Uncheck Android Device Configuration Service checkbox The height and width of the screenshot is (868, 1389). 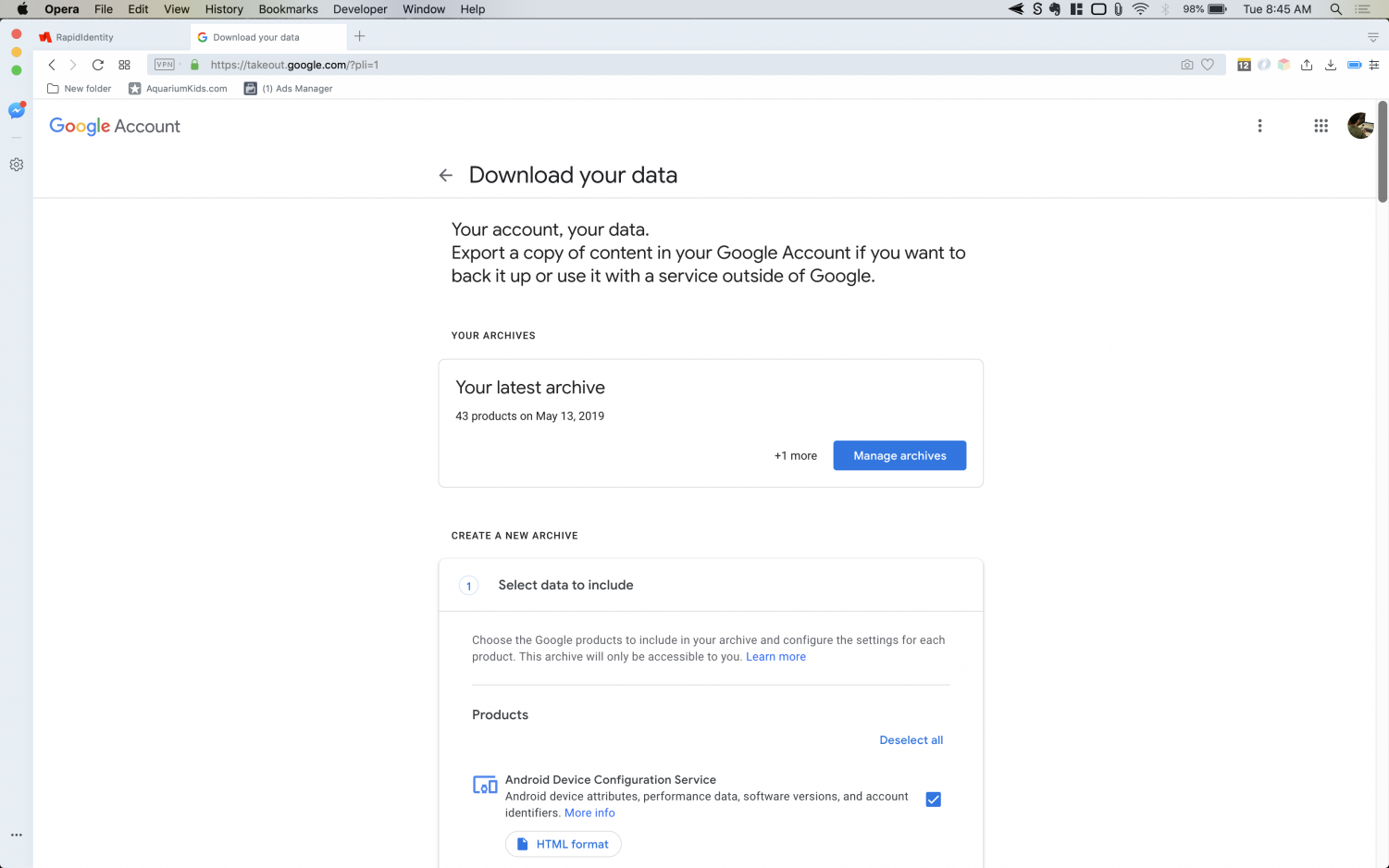[933, 800]
